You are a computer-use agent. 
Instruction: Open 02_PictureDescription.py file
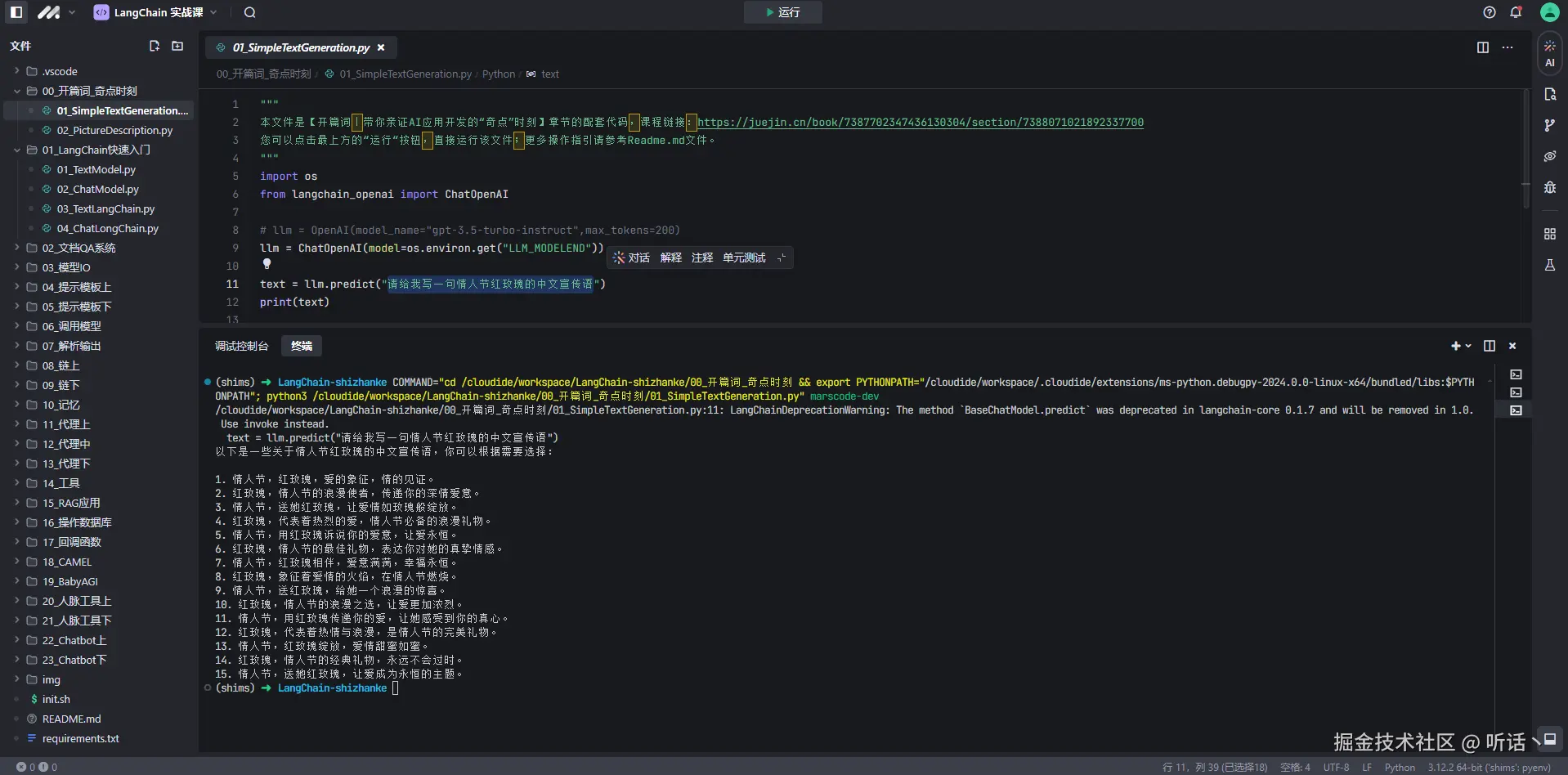(114, 130)
